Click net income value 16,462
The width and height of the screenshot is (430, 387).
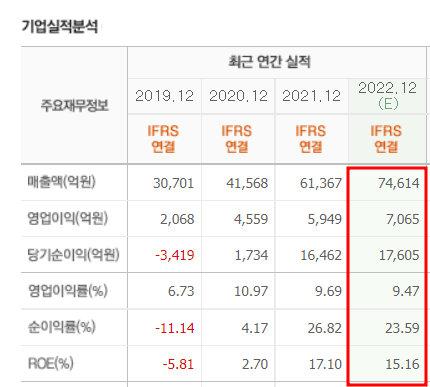click(321, 255)
